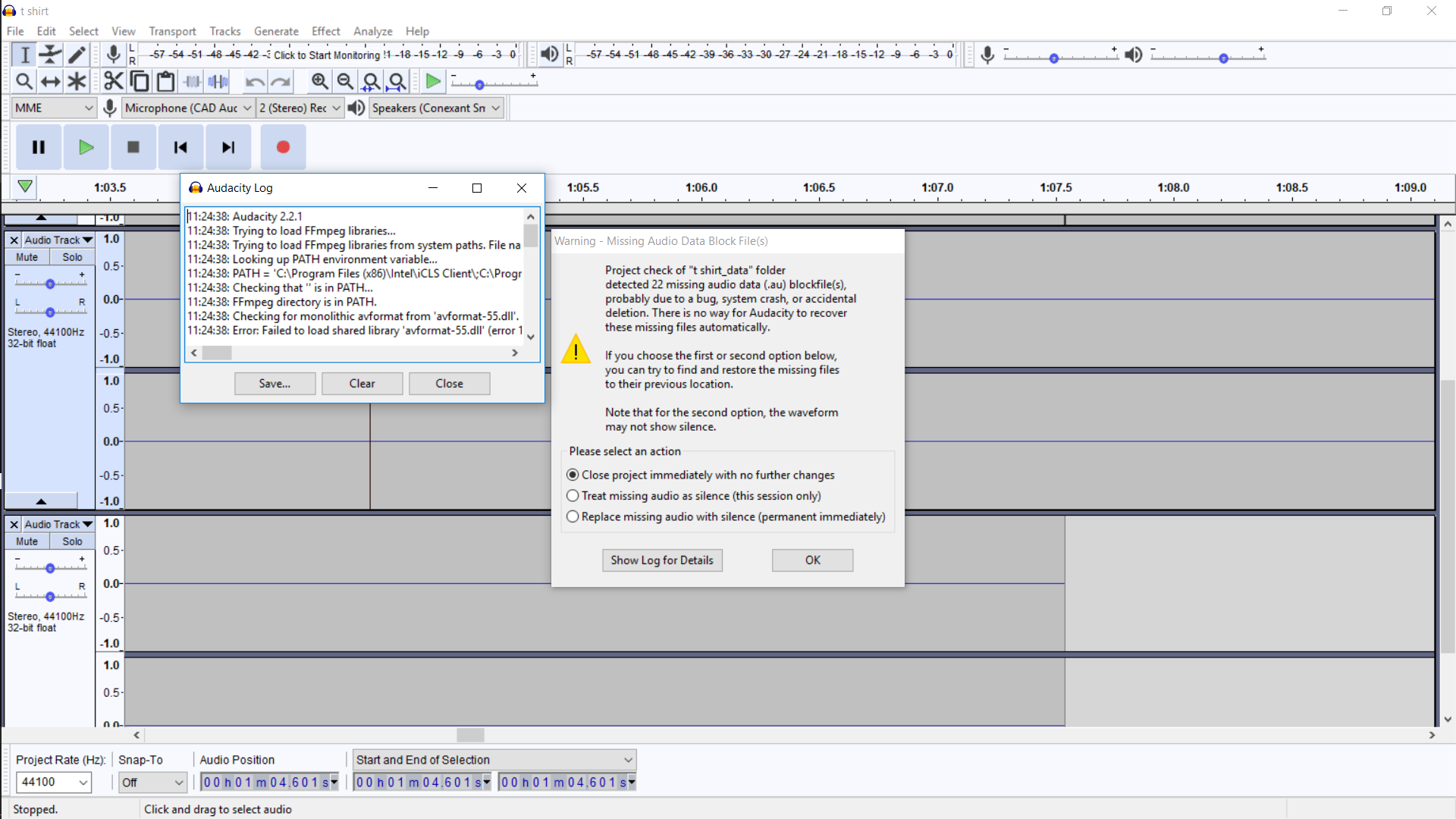The width and height of the screenshot is (1456, 819).
Task: Open the File menu
Action: point(15,31)
